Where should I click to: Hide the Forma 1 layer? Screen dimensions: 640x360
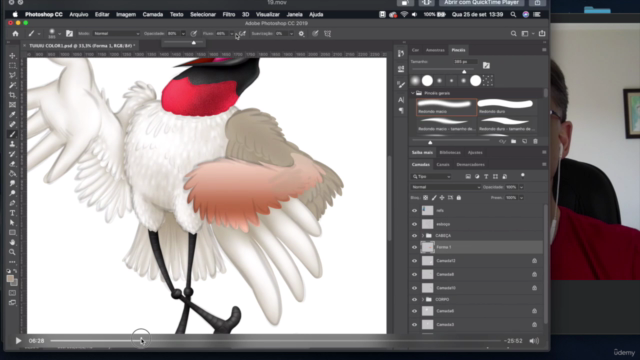coord(414,247)
